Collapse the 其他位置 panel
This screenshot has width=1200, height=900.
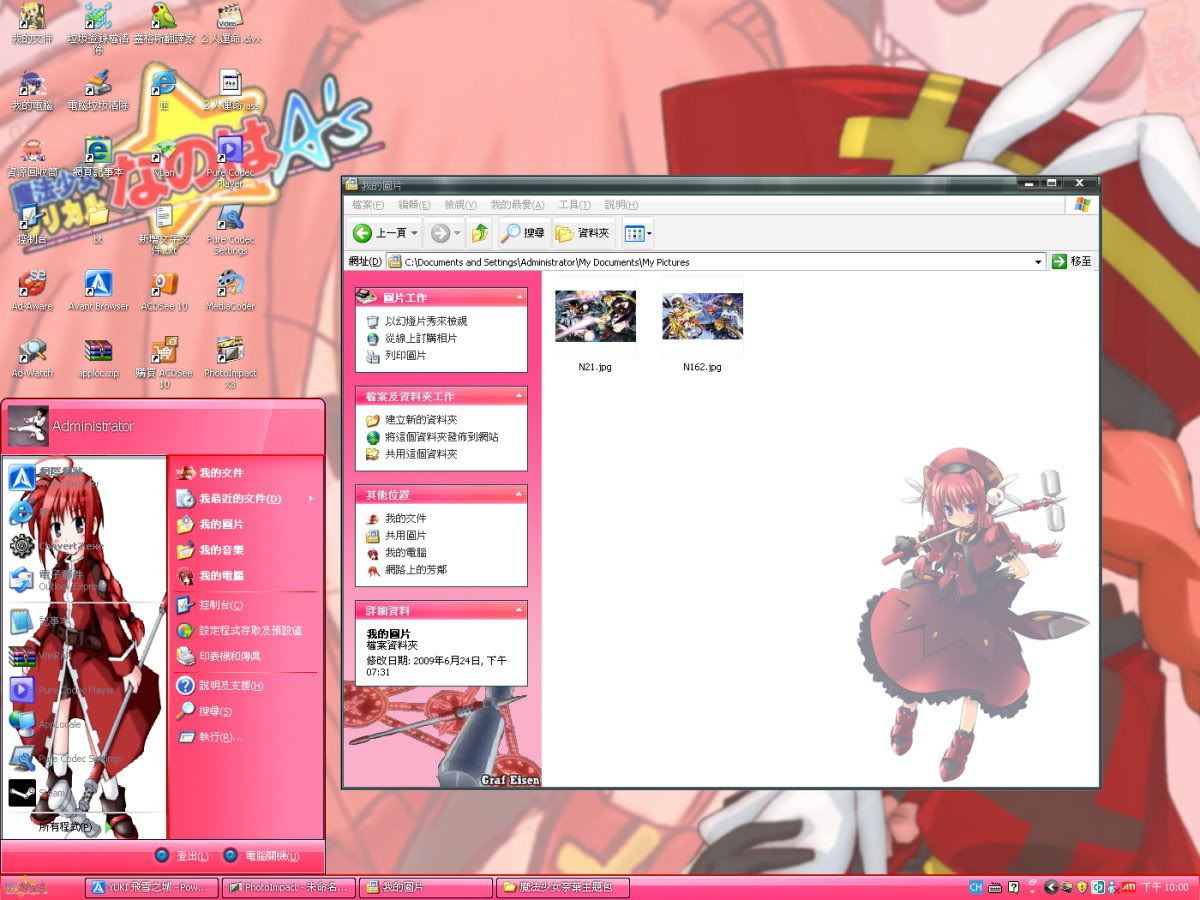click(x=520, y=494)
